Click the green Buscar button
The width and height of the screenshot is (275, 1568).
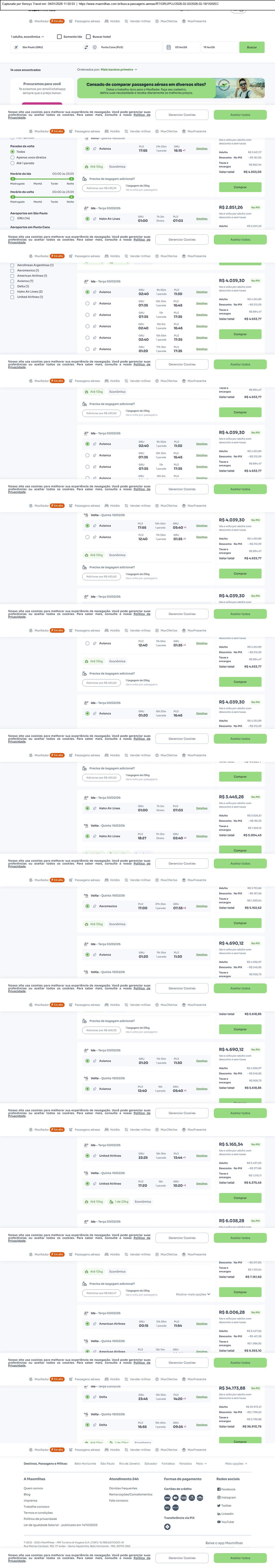coord(251,47)
